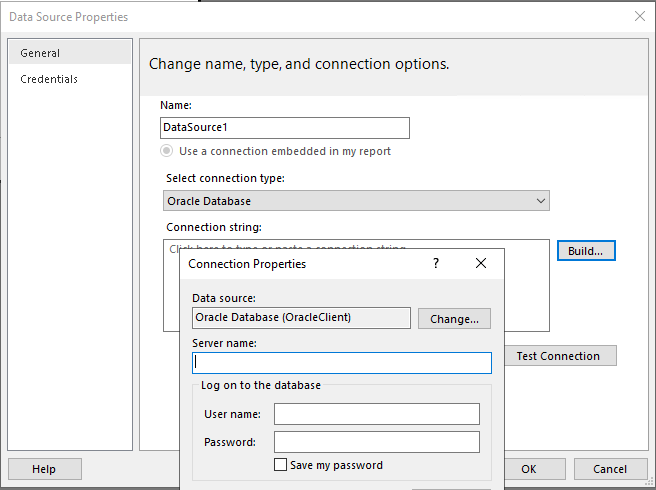Viewport: 656px width, 490px height.
Task: Select the General tab in sidebar
Action: click(x=70, y=53)
